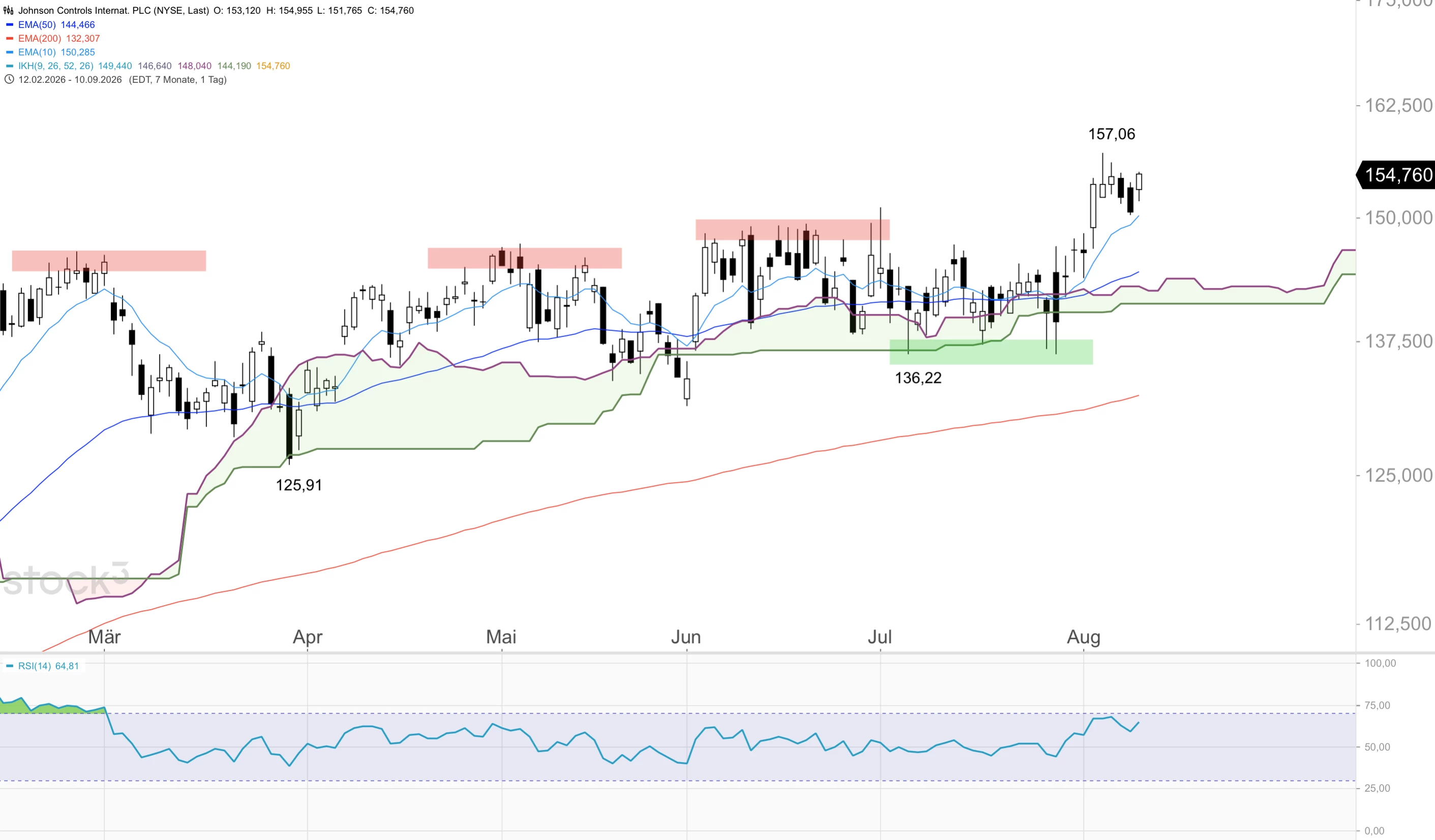This screenshot has height=840, width=1435.
Task: Click the red EMA(200) legend color marker
Action: click(x=10, y=38)
